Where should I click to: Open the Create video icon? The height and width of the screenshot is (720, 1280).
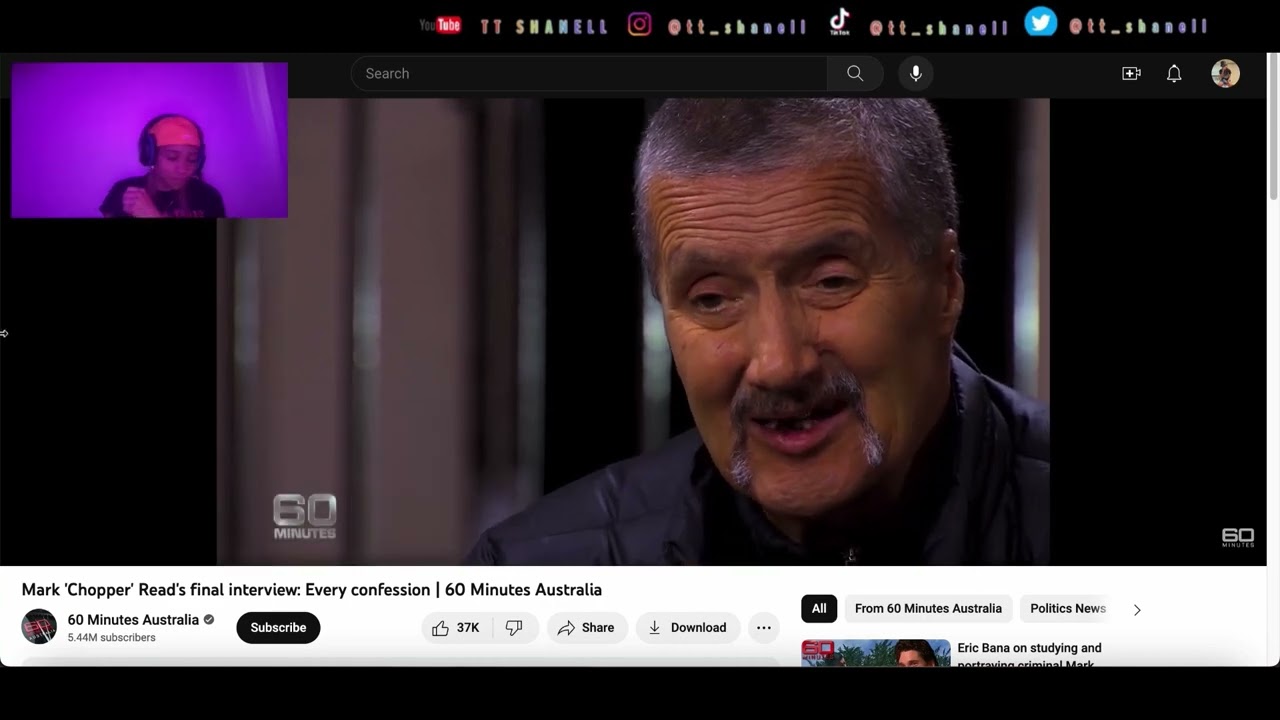[1131, 73]
